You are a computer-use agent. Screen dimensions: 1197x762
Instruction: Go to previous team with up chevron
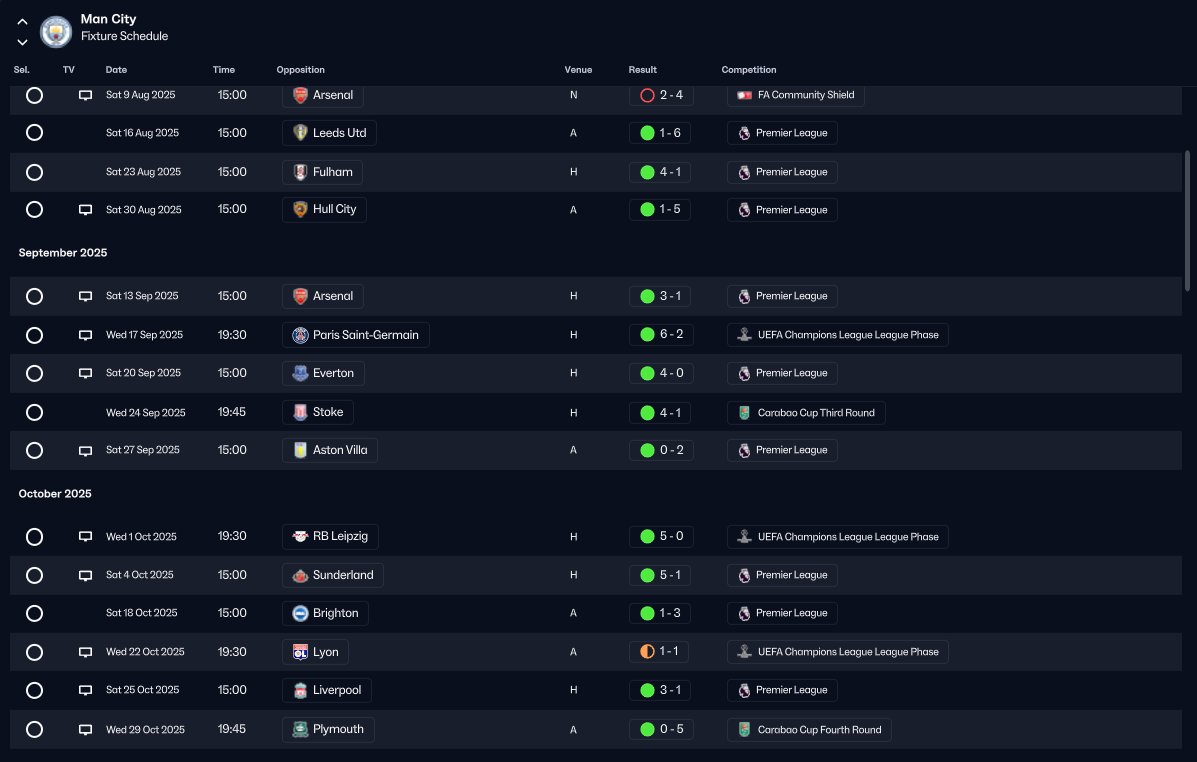point(22,21)
